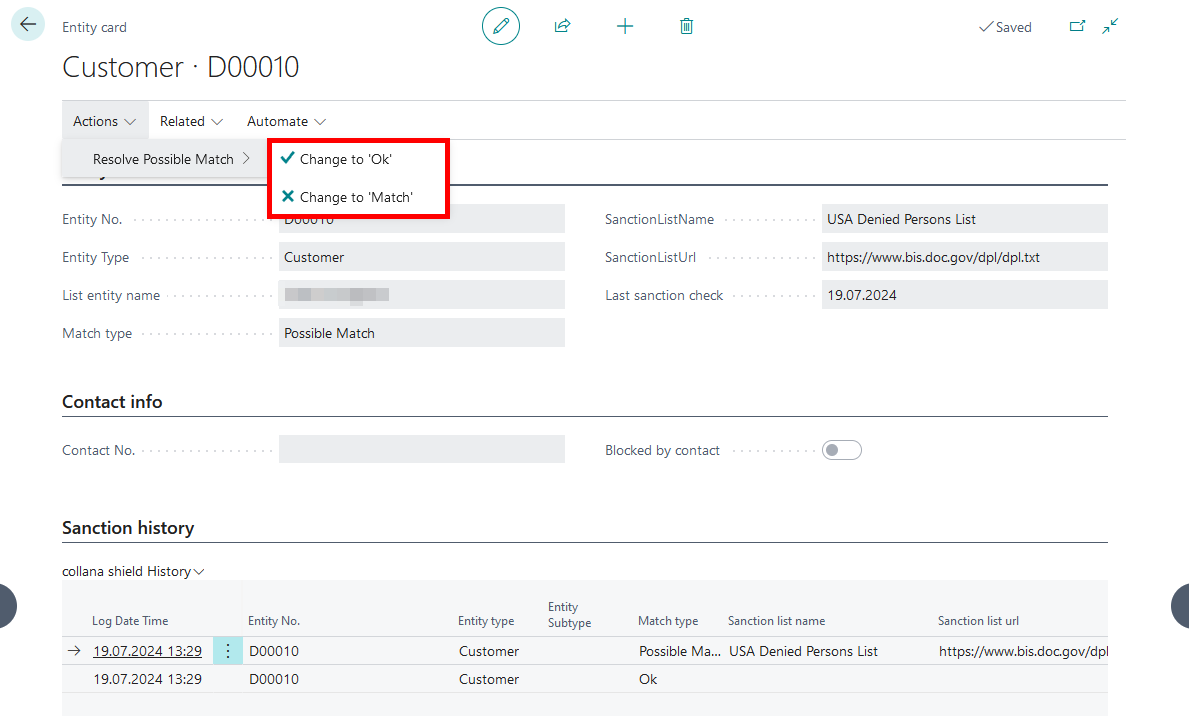
Task: Sort by Log Date Time column
Action: pos(130,620)
